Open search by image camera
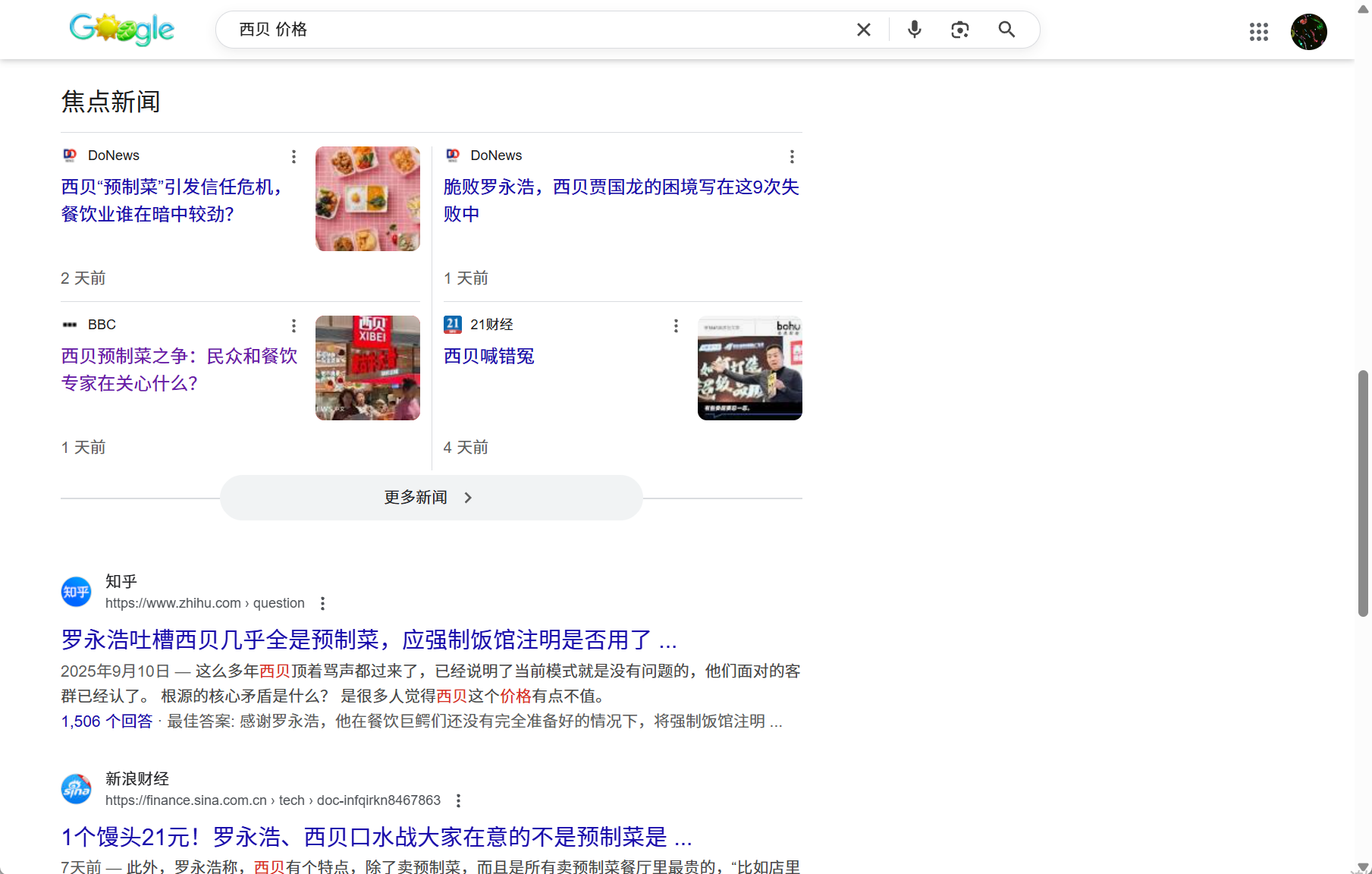The image size is (1372, 874). tap(960, 30)
